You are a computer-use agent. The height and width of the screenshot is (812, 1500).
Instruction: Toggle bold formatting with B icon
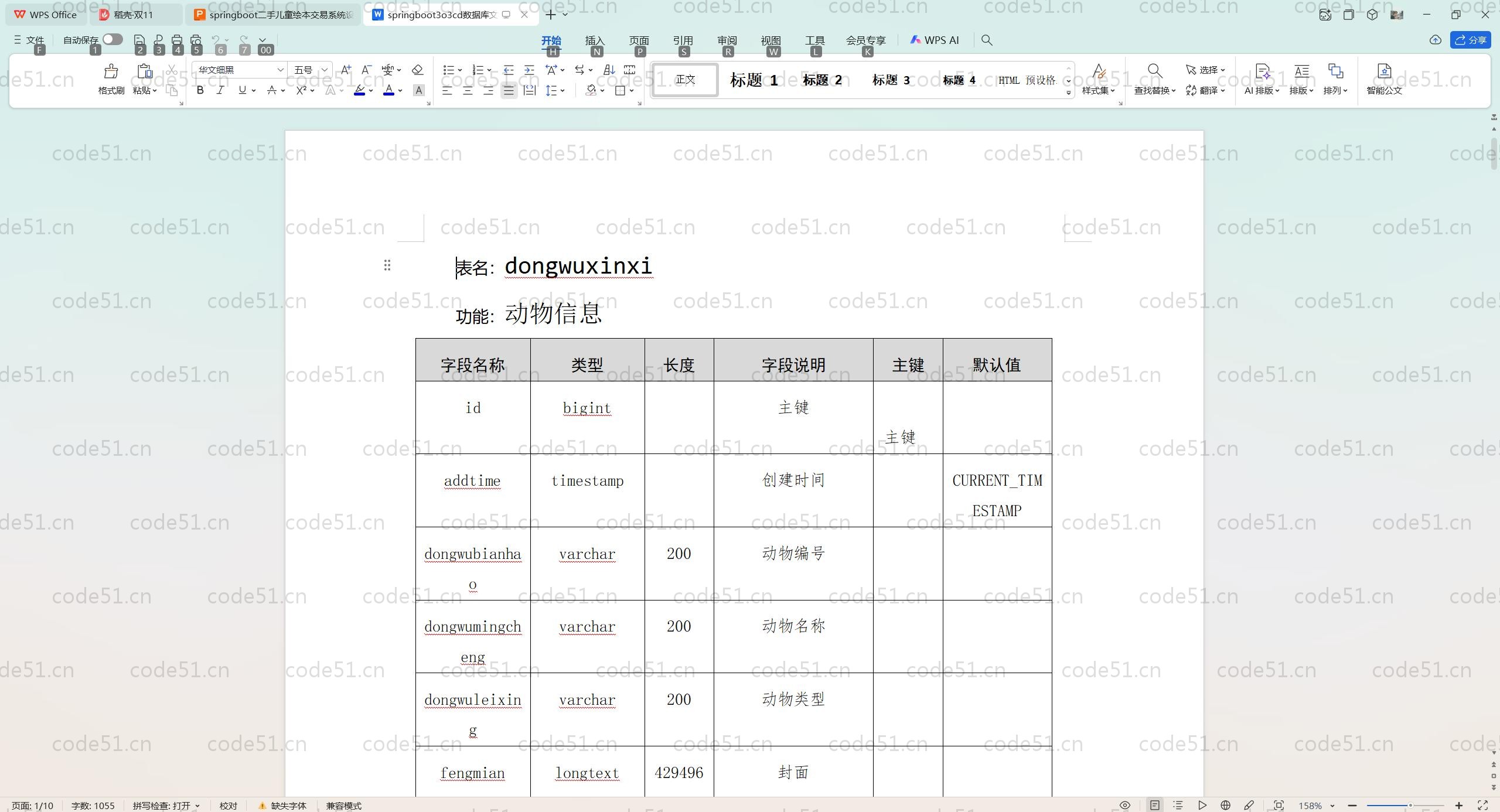point(200,90)
